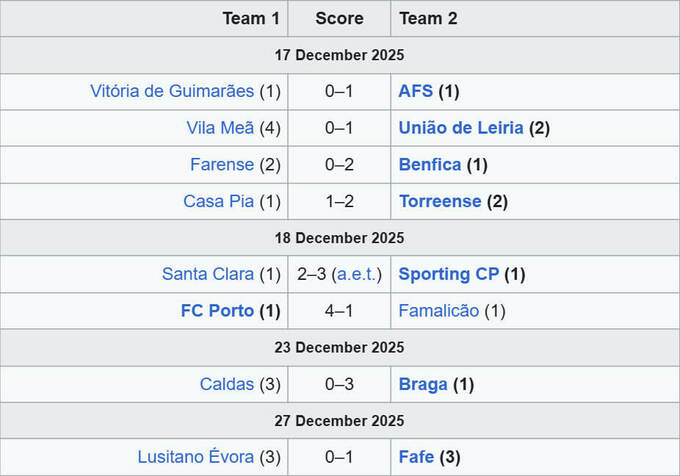680x476 pixels.
Task: Follow the Lusitano Évora link
Action: coord(196,457)
